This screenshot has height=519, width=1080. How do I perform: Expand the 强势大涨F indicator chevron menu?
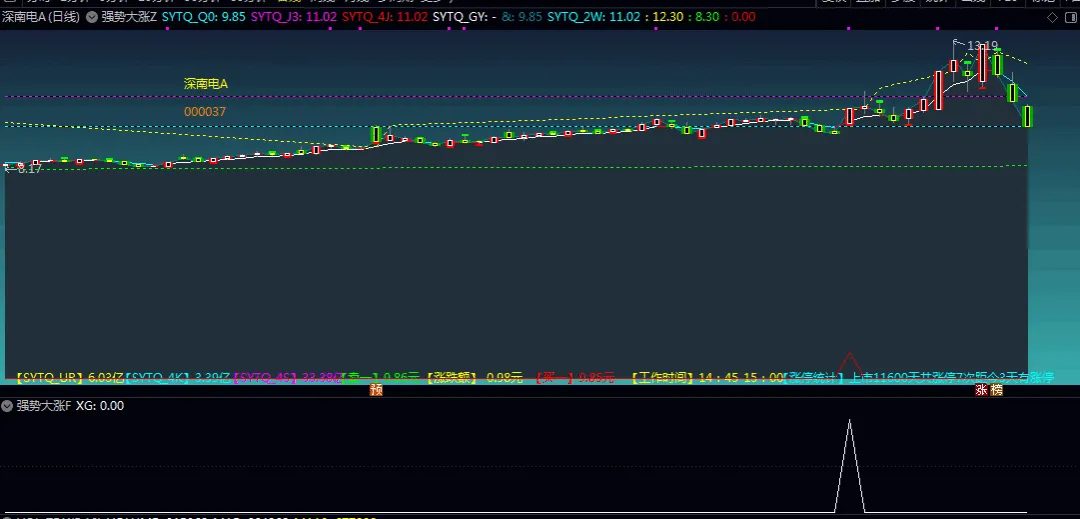[x=7, y=406]
